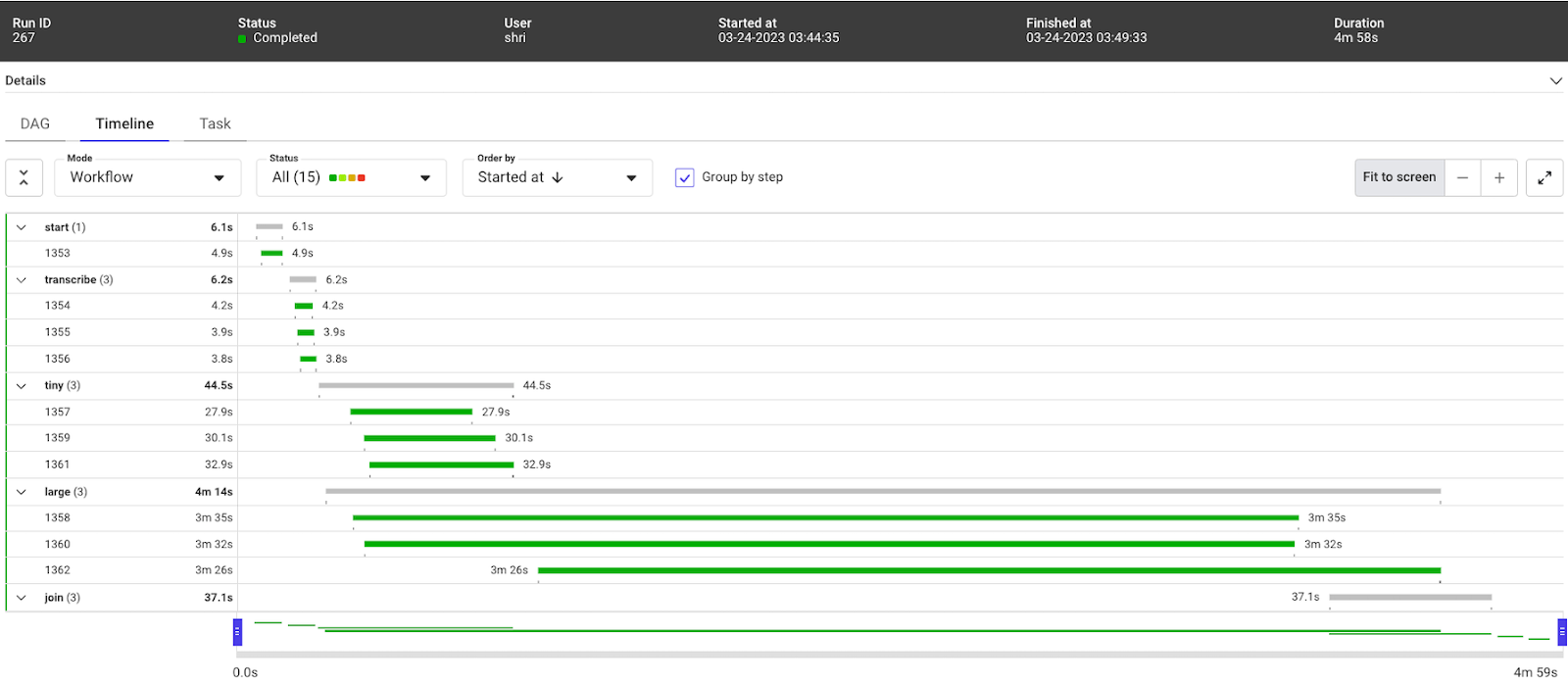Image resolution: width=1568 pixels, height=682 pixels.
Task: Click the left blue minimap range handle
Action: (x=237, y=632)
